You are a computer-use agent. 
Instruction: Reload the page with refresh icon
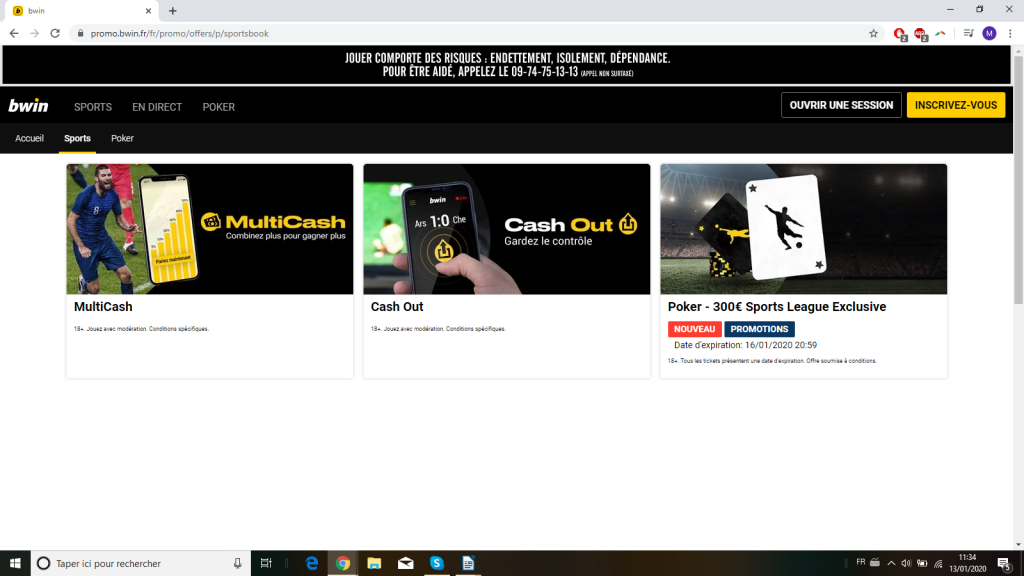coord(55,33)
